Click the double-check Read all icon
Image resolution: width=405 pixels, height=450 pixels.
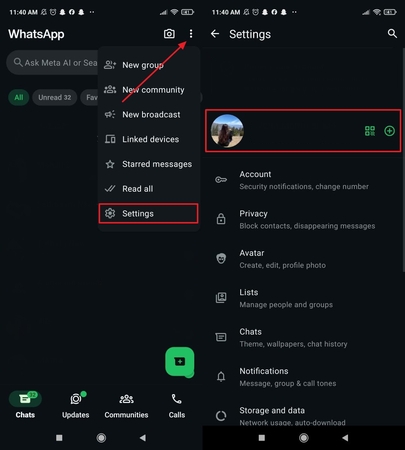coord(110,189)
